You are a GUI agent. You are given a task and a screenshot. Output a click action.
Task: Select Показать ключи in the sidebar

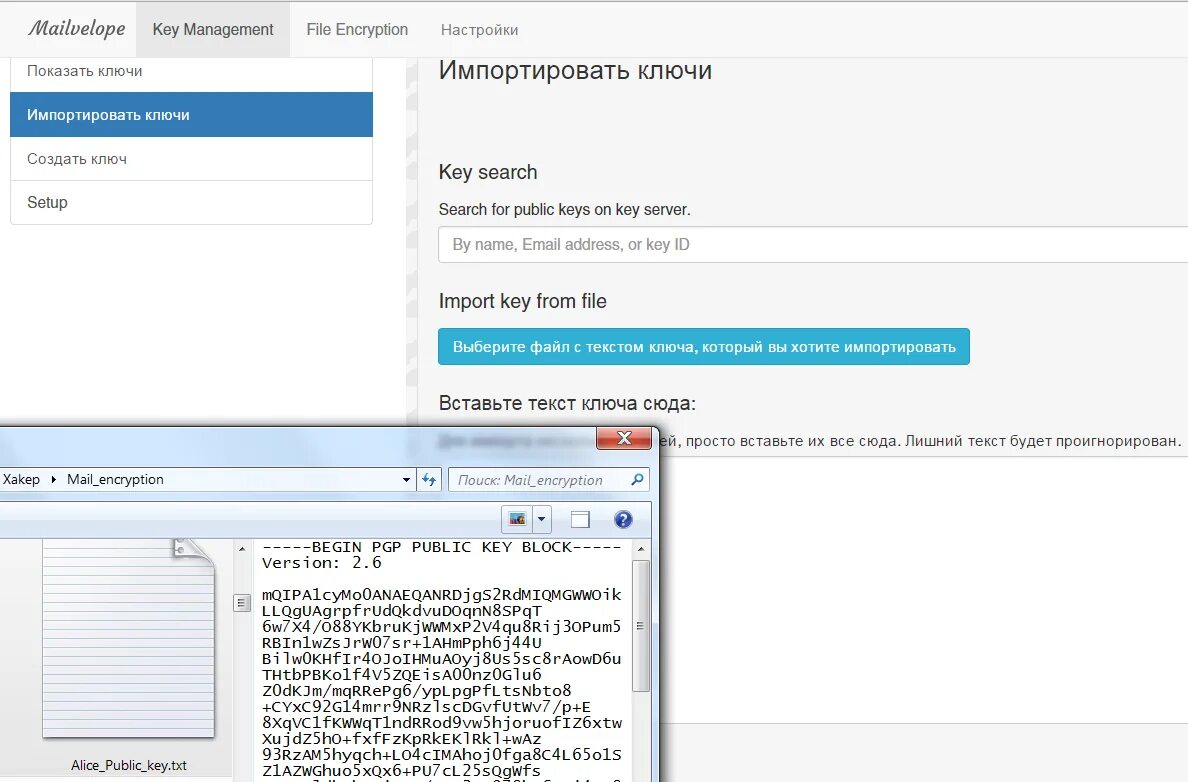(192, 74)
